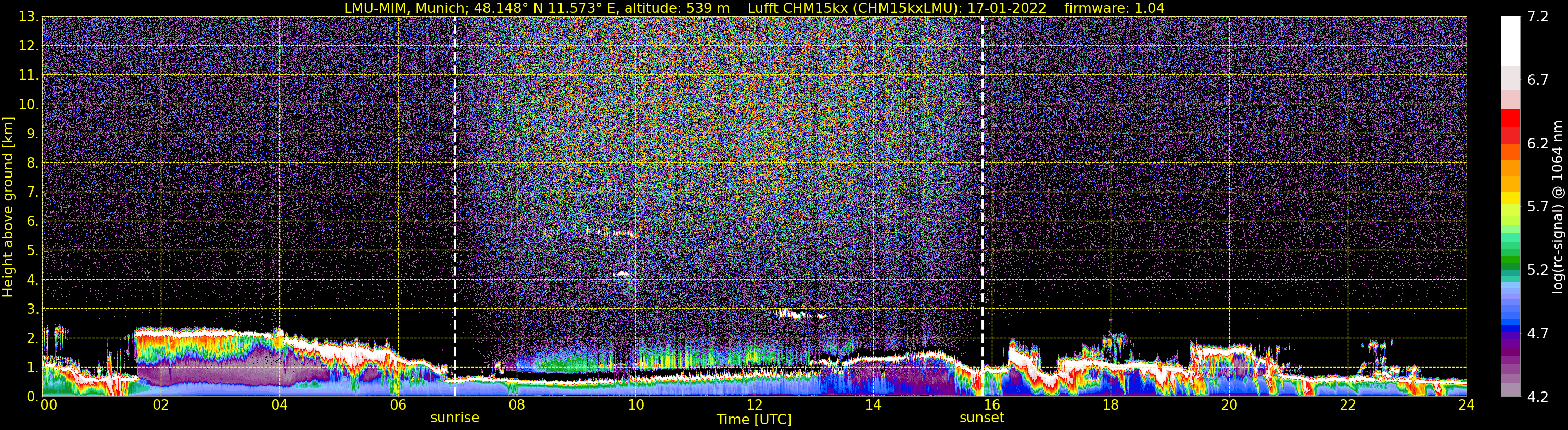Click the thin cloud streak near 5.5 km after 09 UTC

tap(610, 232)
